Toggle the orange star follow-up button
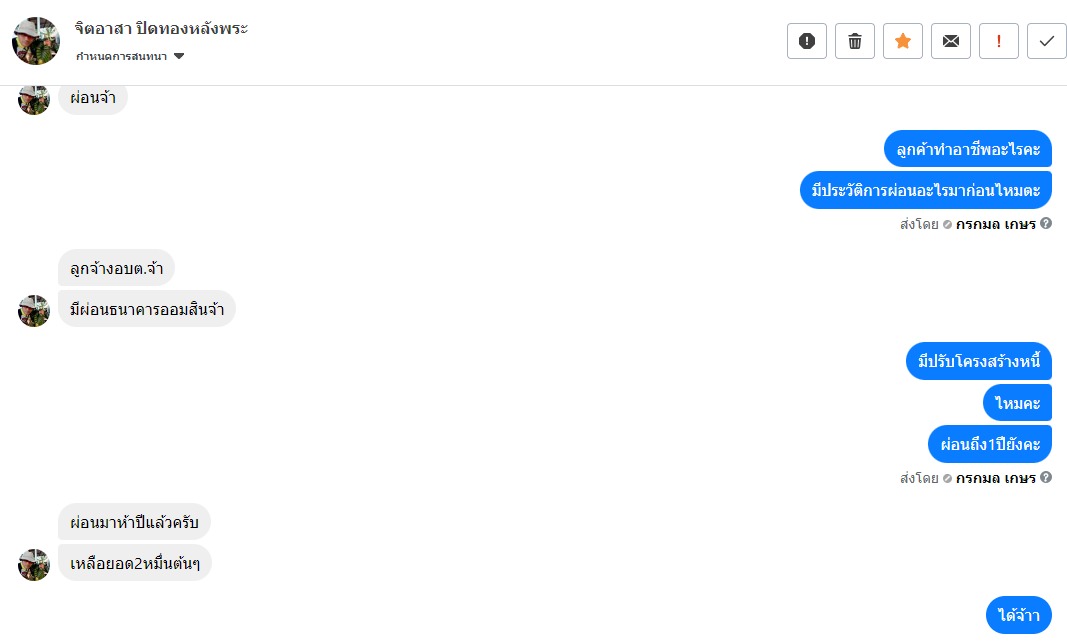1067x642 pixels. coord(903,41)
